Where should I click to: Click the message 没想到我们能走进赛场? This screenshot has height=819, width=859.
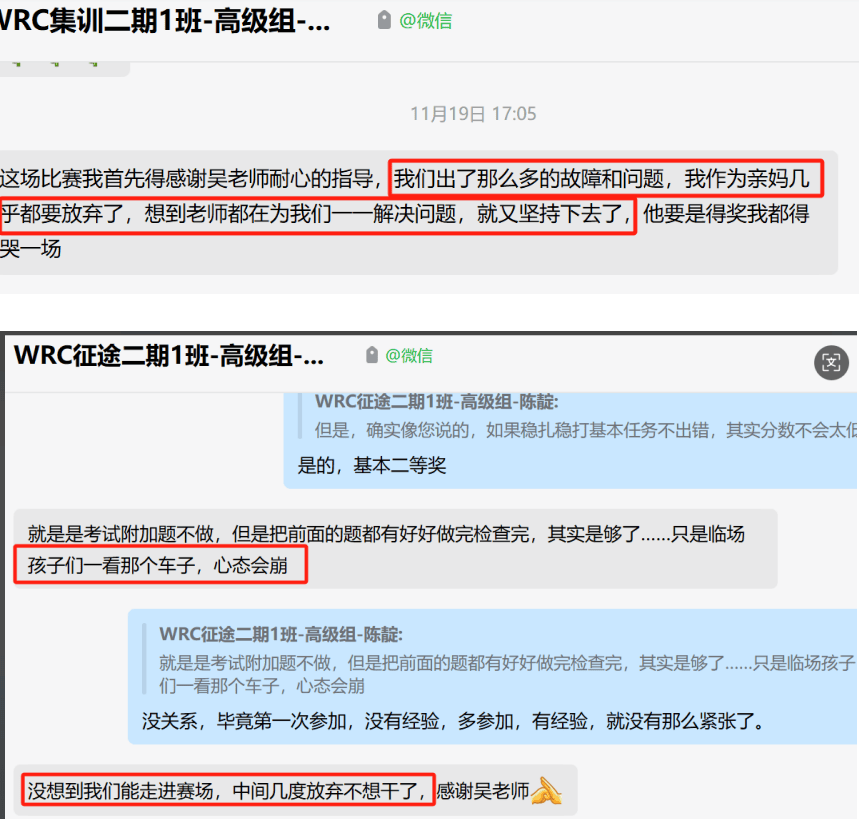point(296,791)
